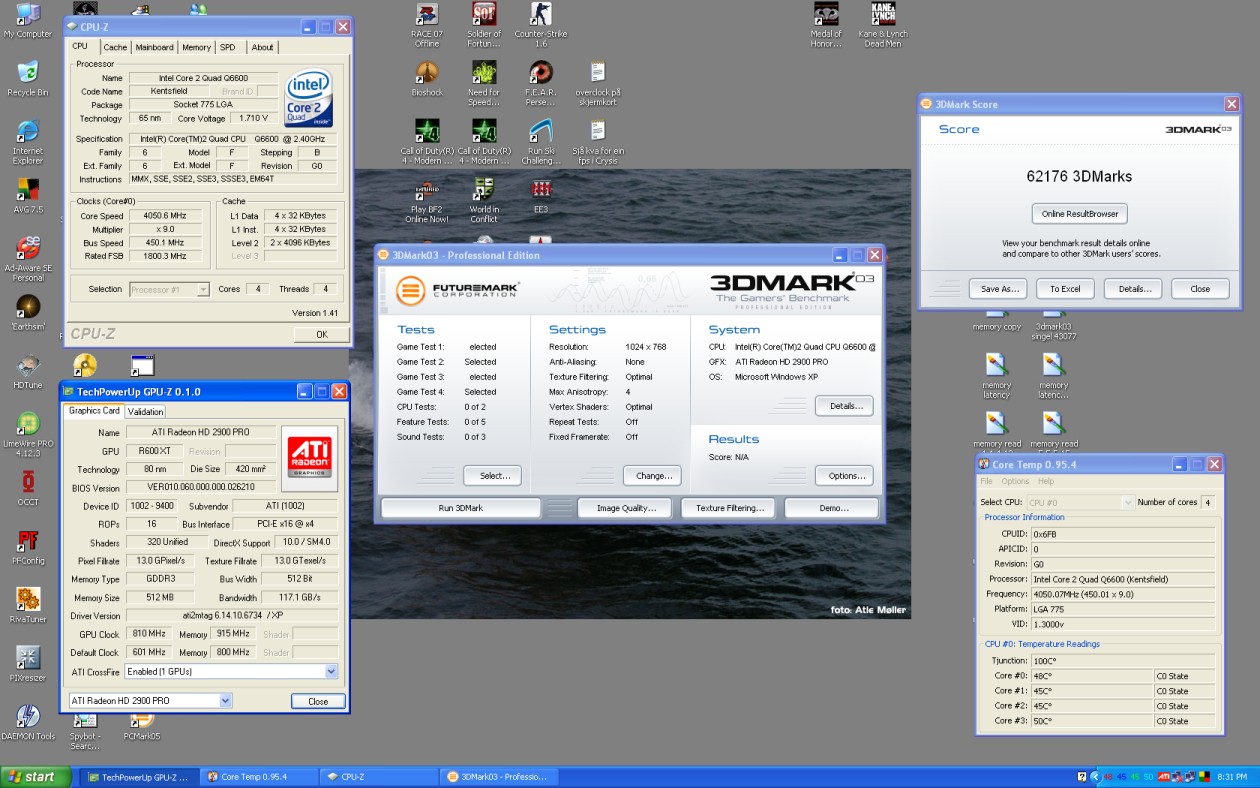Open the F.E.A.R. Perseus shortcut
Viewport: 1260px width, 788px height.
click(x=541, y=83)
